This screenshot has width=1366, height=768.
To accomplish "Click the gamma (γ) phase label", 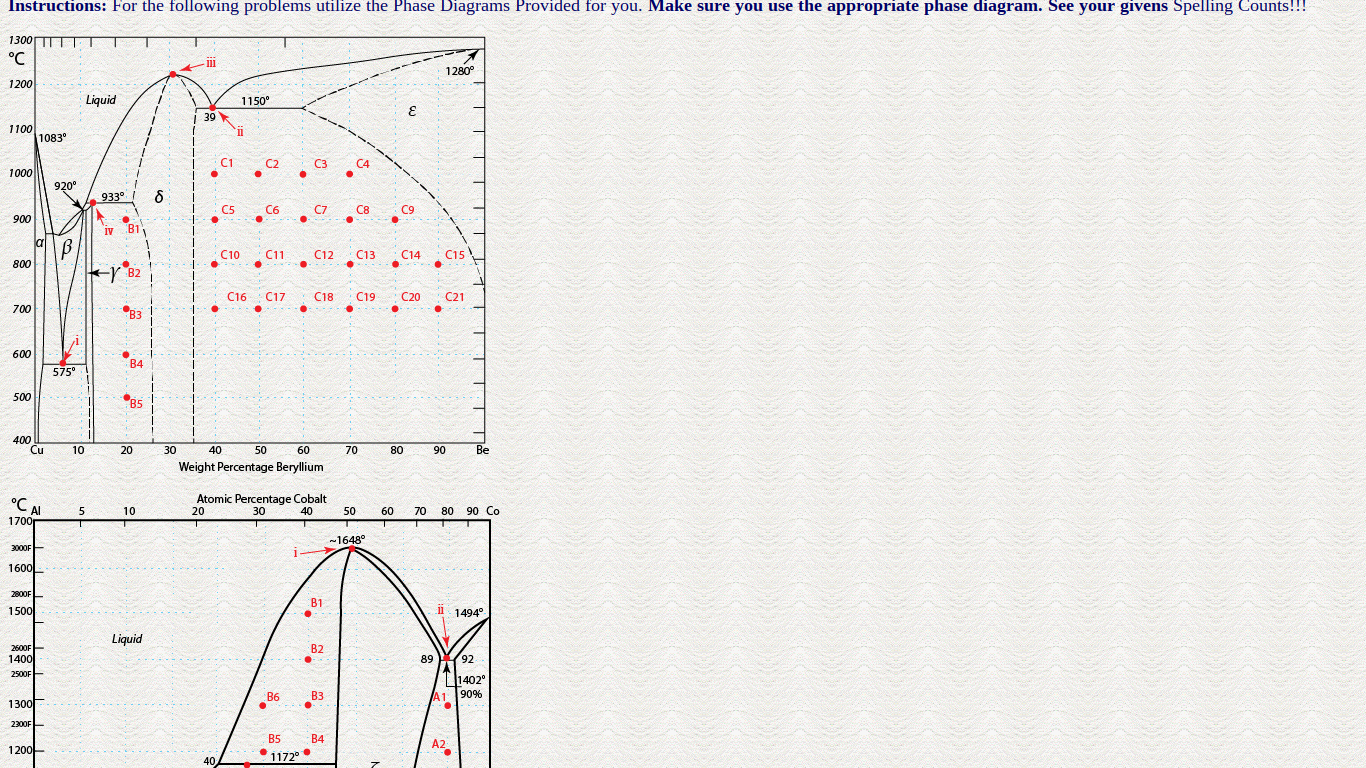I will pos(115,272).
